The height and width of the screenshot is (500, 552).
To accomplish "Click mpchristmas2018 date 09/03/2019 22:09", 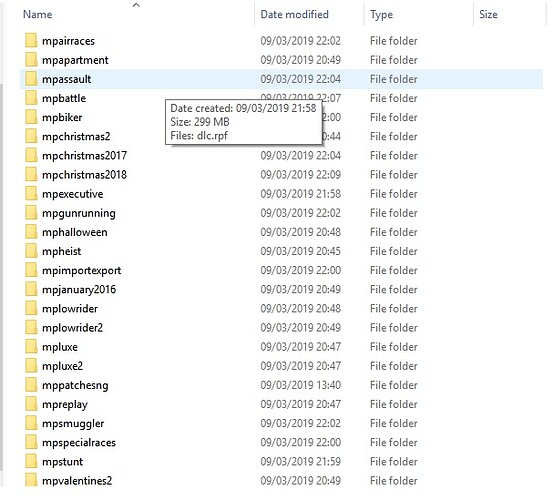I will click(x=300, y=175).
